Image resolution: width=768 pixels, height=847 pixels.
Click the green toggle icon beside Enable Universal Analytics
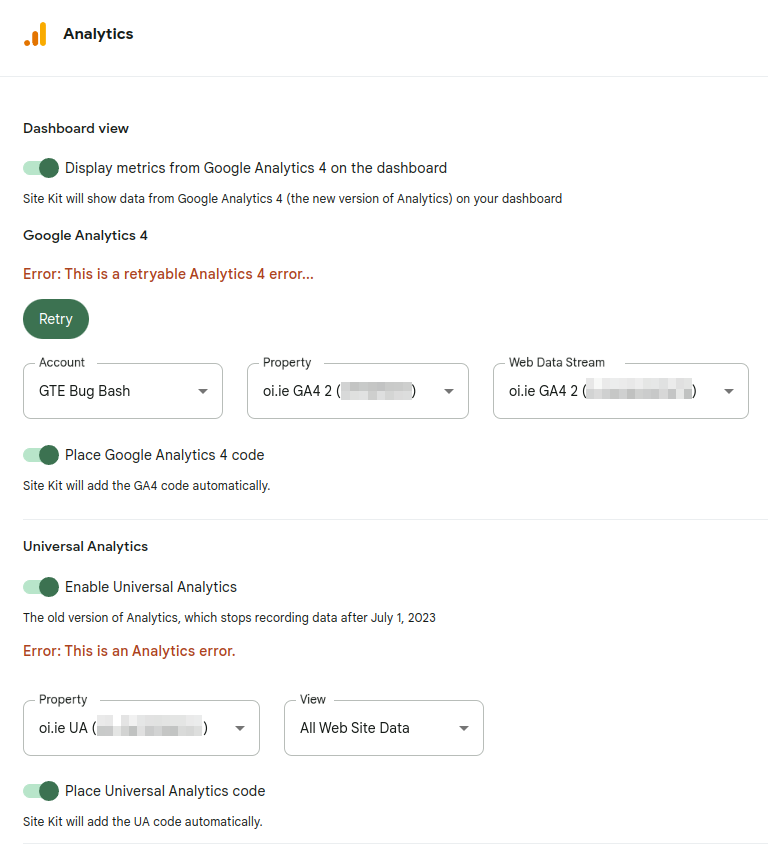(40, 587)
